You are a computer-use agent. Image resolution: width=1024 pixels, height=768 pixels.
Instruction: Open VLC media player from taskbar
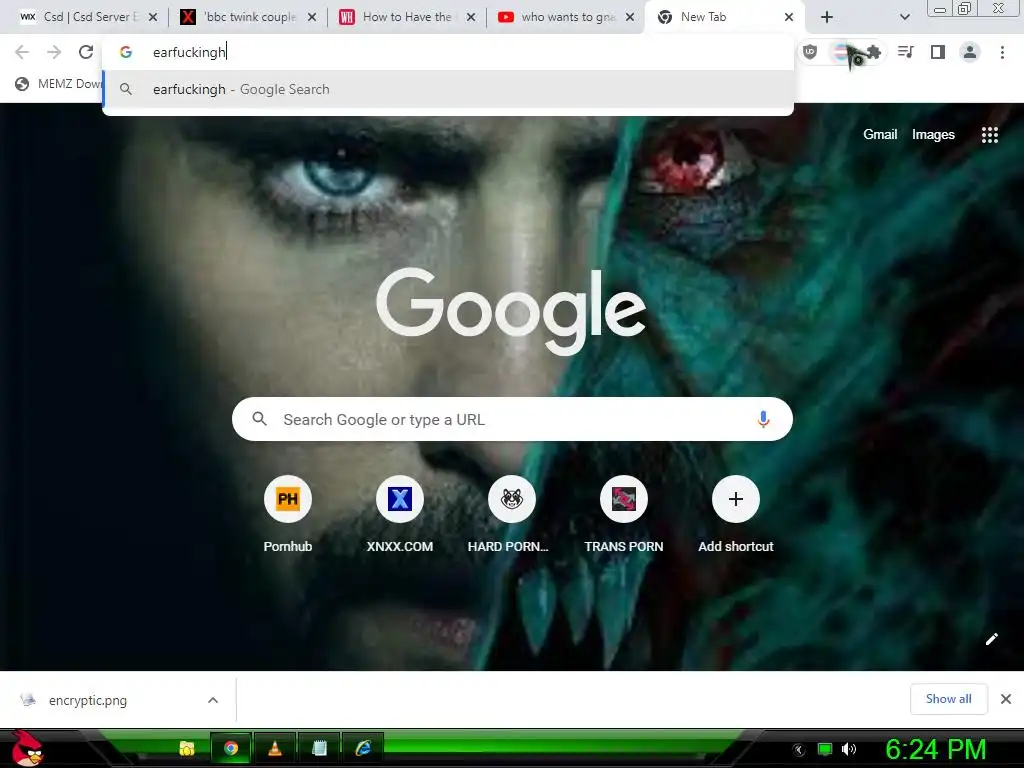pos(275,748)
